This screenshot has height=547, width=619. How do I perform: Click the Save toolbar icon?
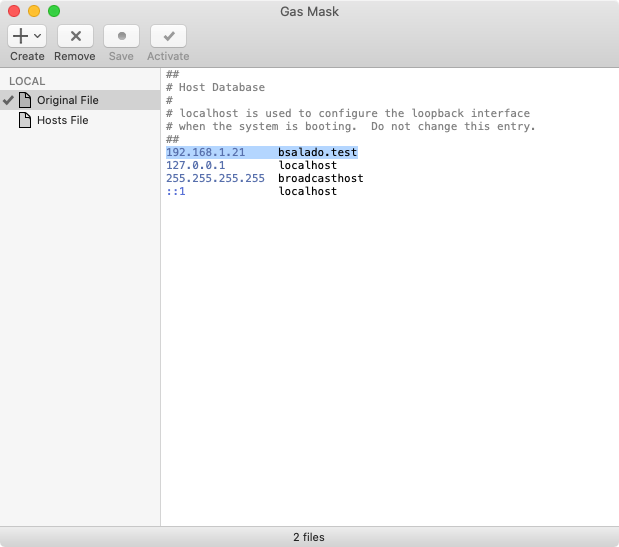(x=121, y=36)
